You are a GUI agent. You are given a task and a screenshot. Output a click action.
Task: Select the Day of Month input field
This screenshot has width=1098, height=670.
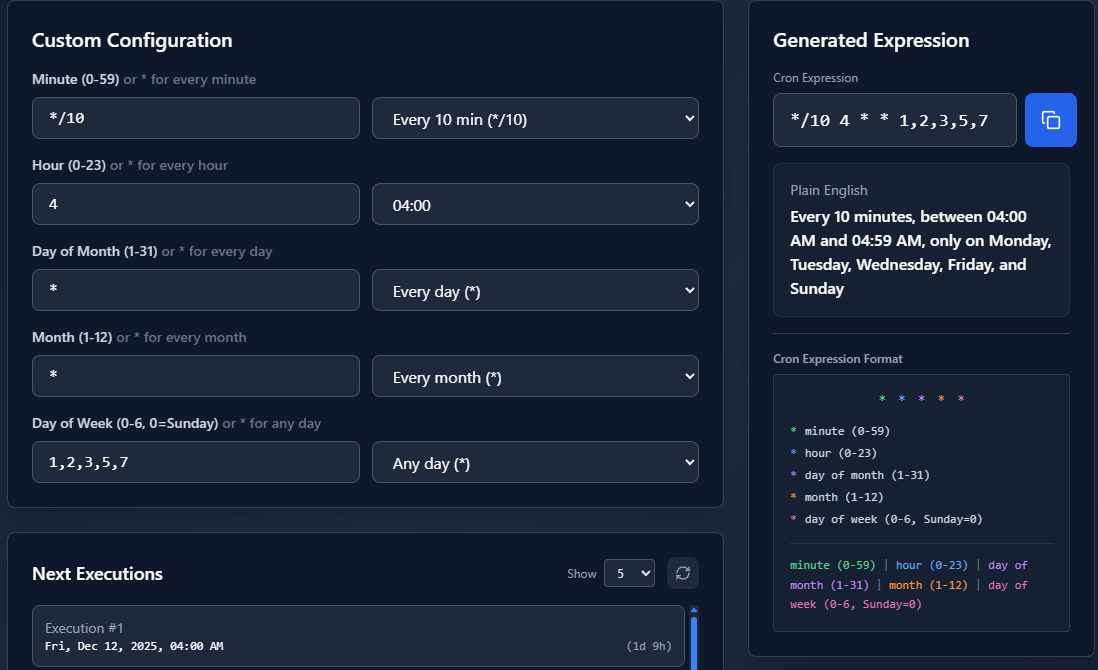tap(196, 290)
